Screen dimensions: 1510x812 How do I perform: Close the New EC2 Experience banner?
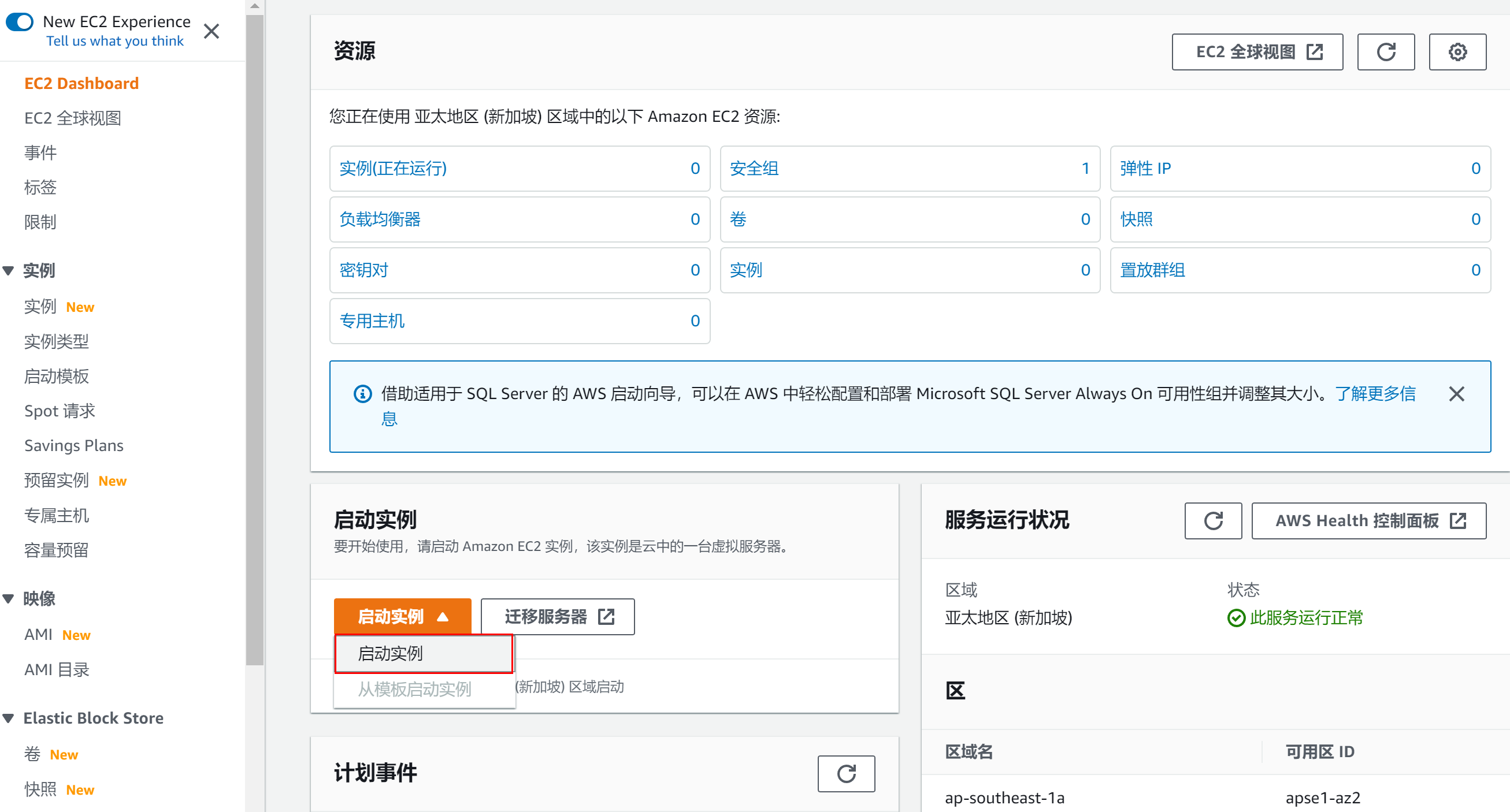coord(212,31)
